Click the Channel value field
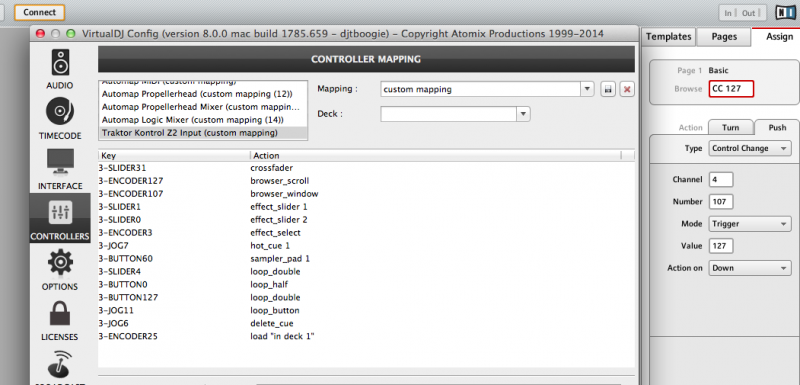The width and height of the screenshot is (800, 385). [721, 179]
